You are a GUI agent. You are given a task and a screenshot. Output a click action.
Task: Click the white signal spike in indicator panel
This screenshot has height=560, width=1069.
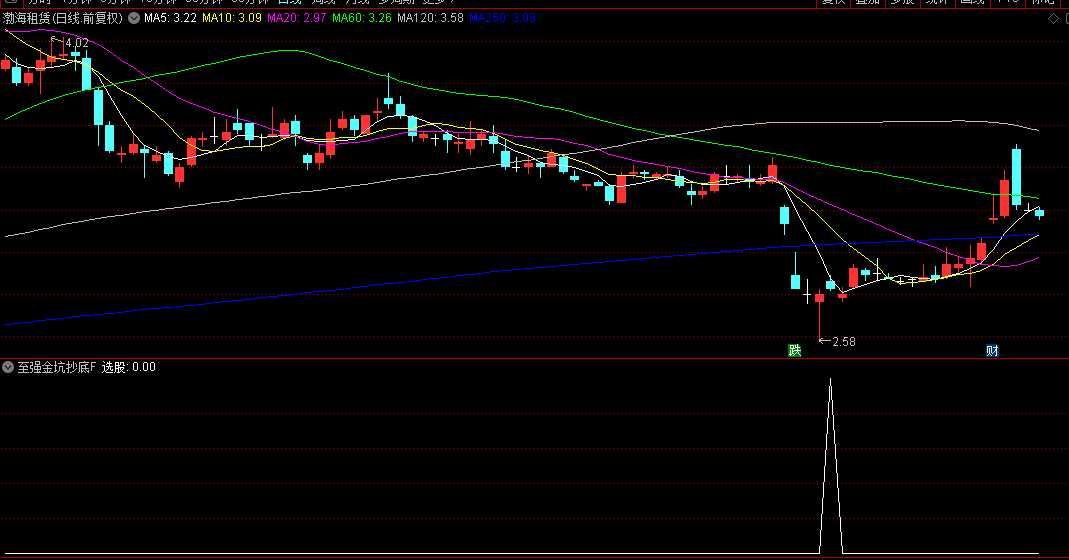pyautogui.click(x=830, y=465)
